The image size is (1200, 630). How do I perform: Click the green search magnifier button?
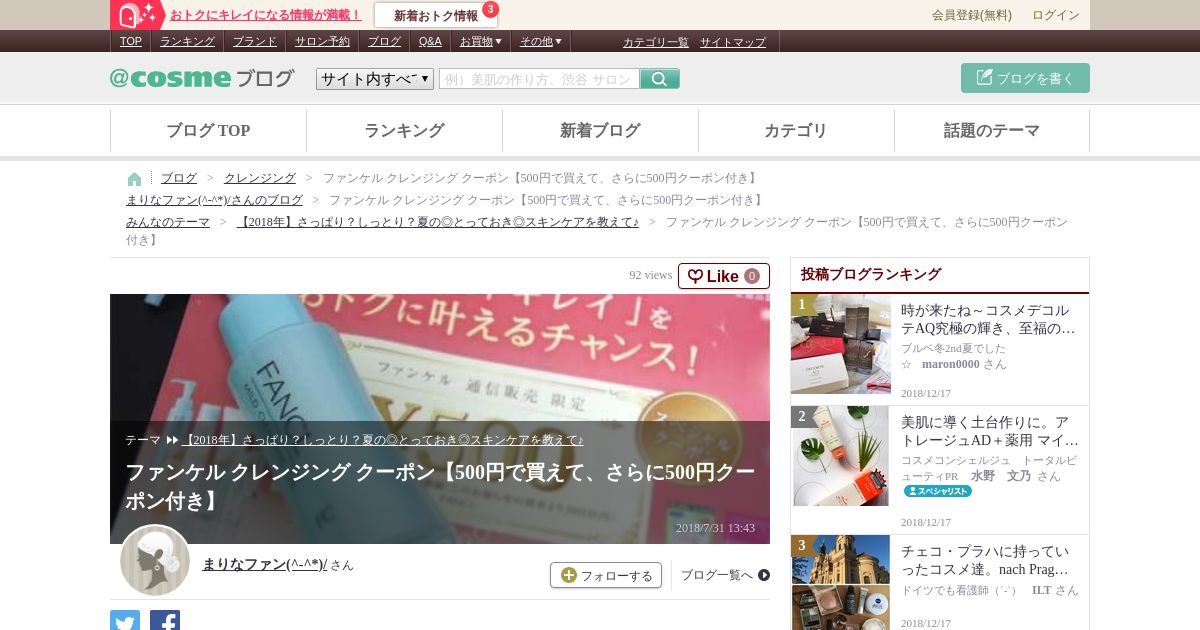660,79
